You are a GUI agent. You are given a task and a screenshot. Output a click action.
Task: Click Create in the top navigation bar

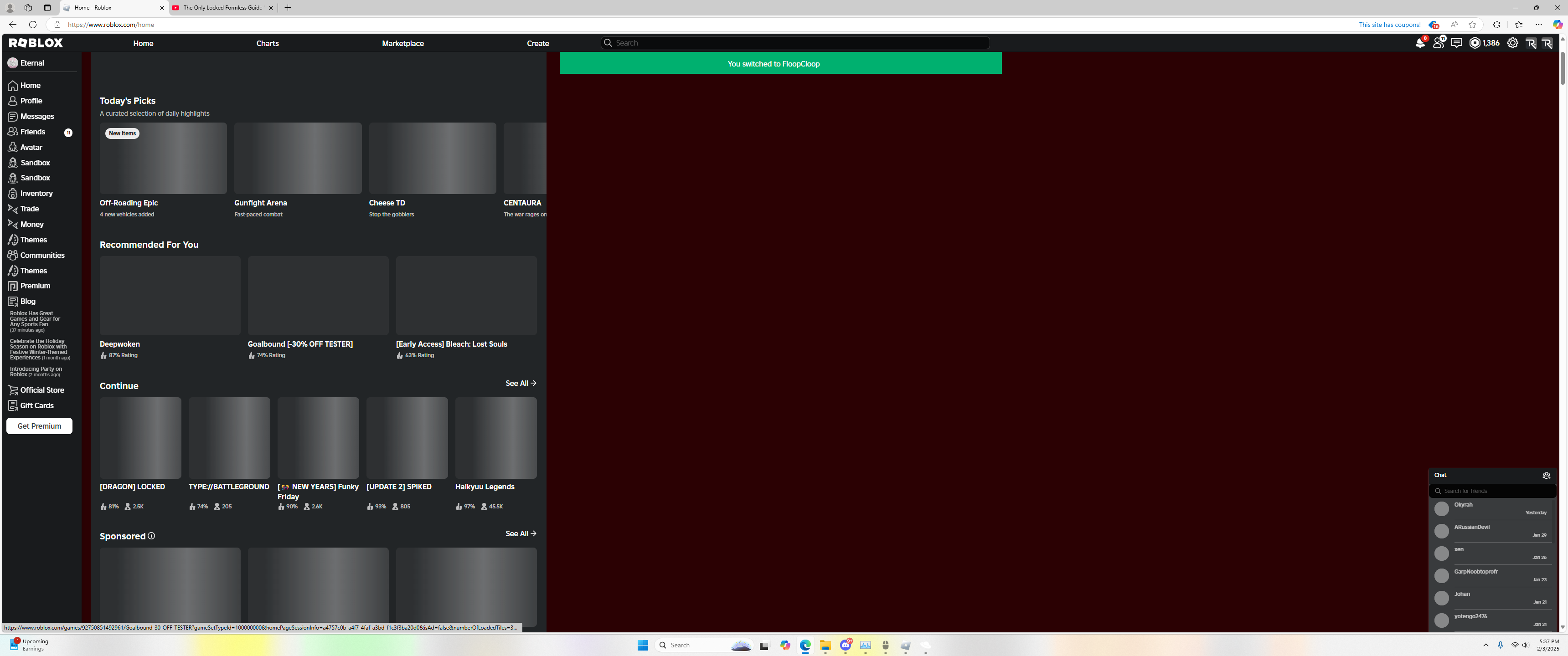(537, 43)
